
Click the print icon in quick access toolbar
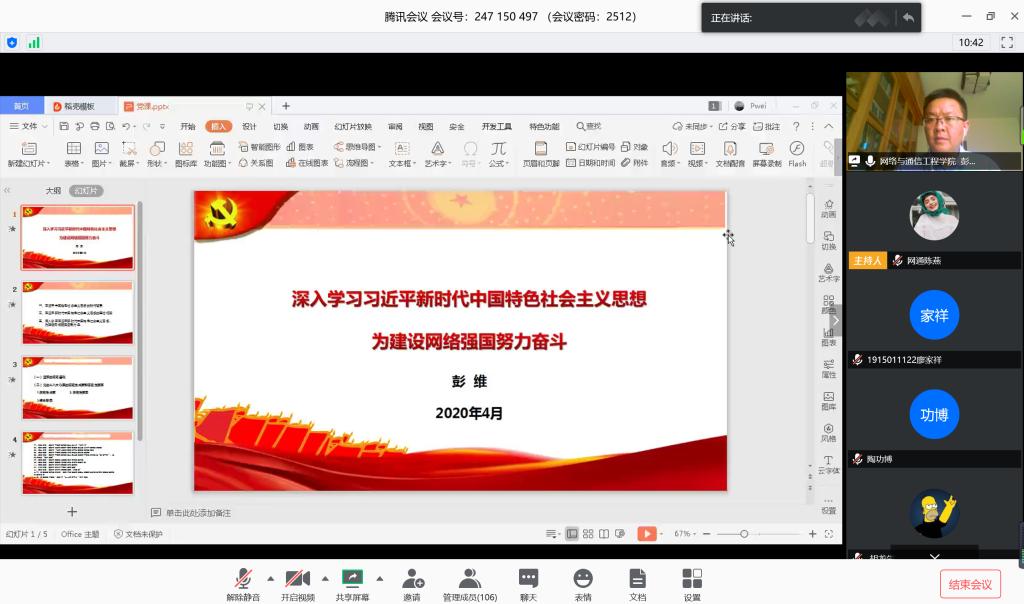[x=95, y=126]
